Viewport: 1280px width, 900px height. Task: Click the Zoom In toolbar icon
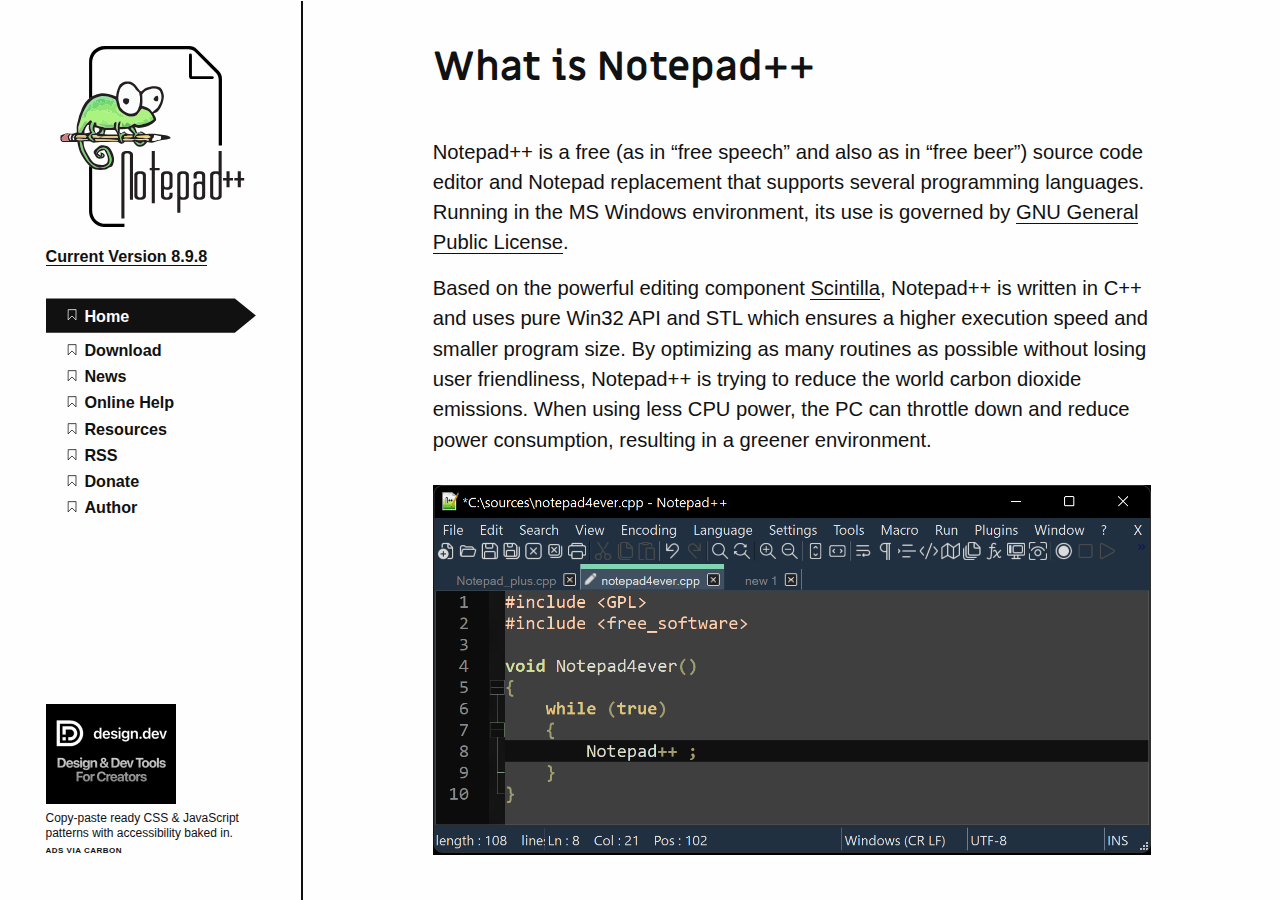pyautogui.click(x=767, y=551)
